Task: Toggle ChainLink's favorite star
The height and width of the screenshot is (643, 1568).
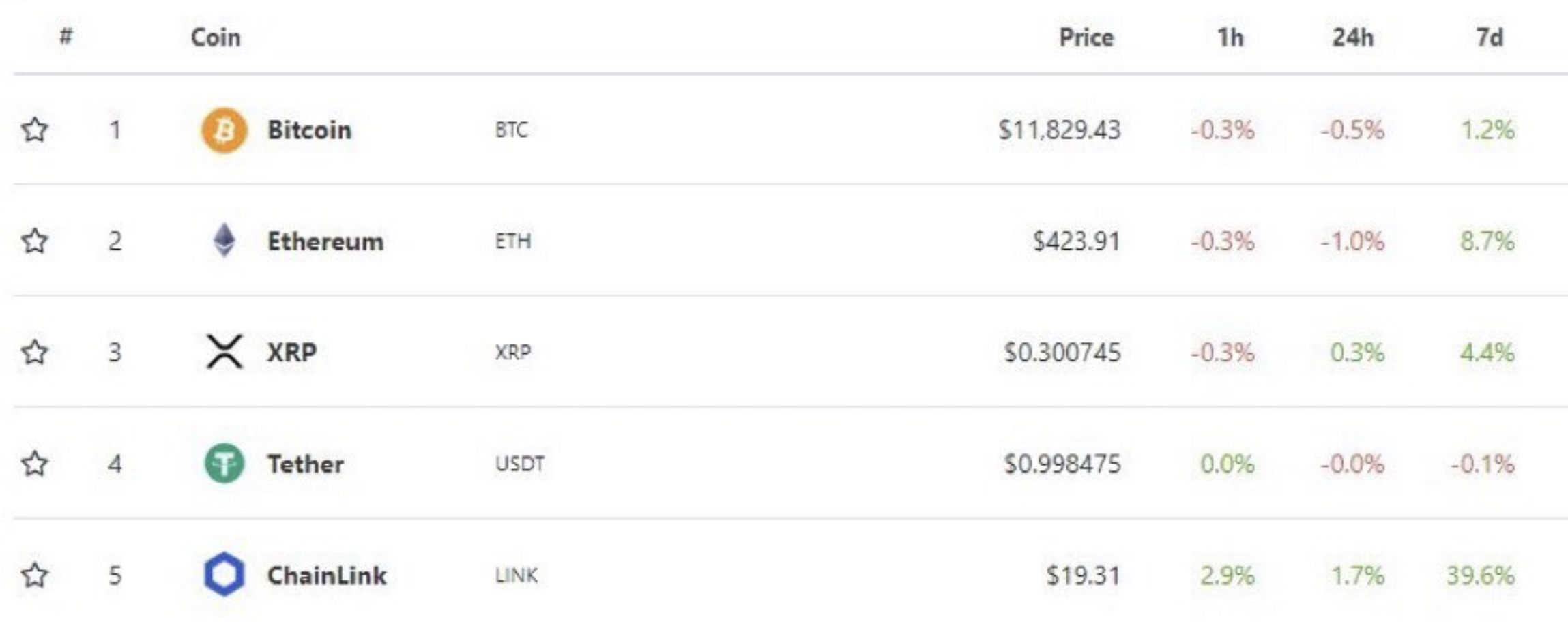Action: pyautogui.click(x=35, y=575)
